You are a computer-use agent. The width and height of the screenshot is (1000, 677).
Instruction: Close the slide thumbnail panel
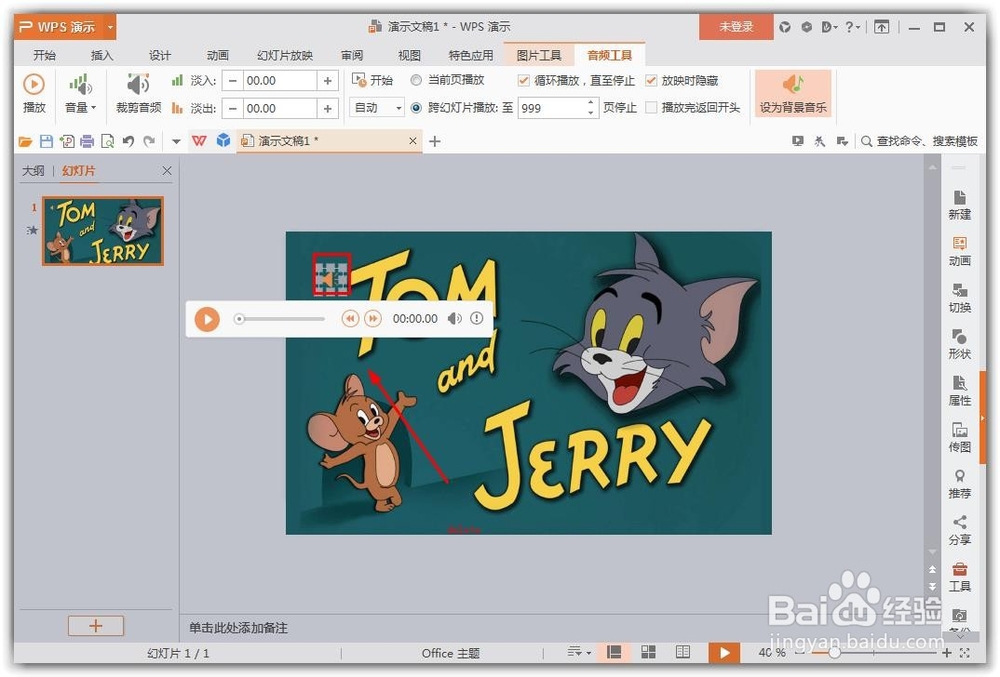point(166,171)
